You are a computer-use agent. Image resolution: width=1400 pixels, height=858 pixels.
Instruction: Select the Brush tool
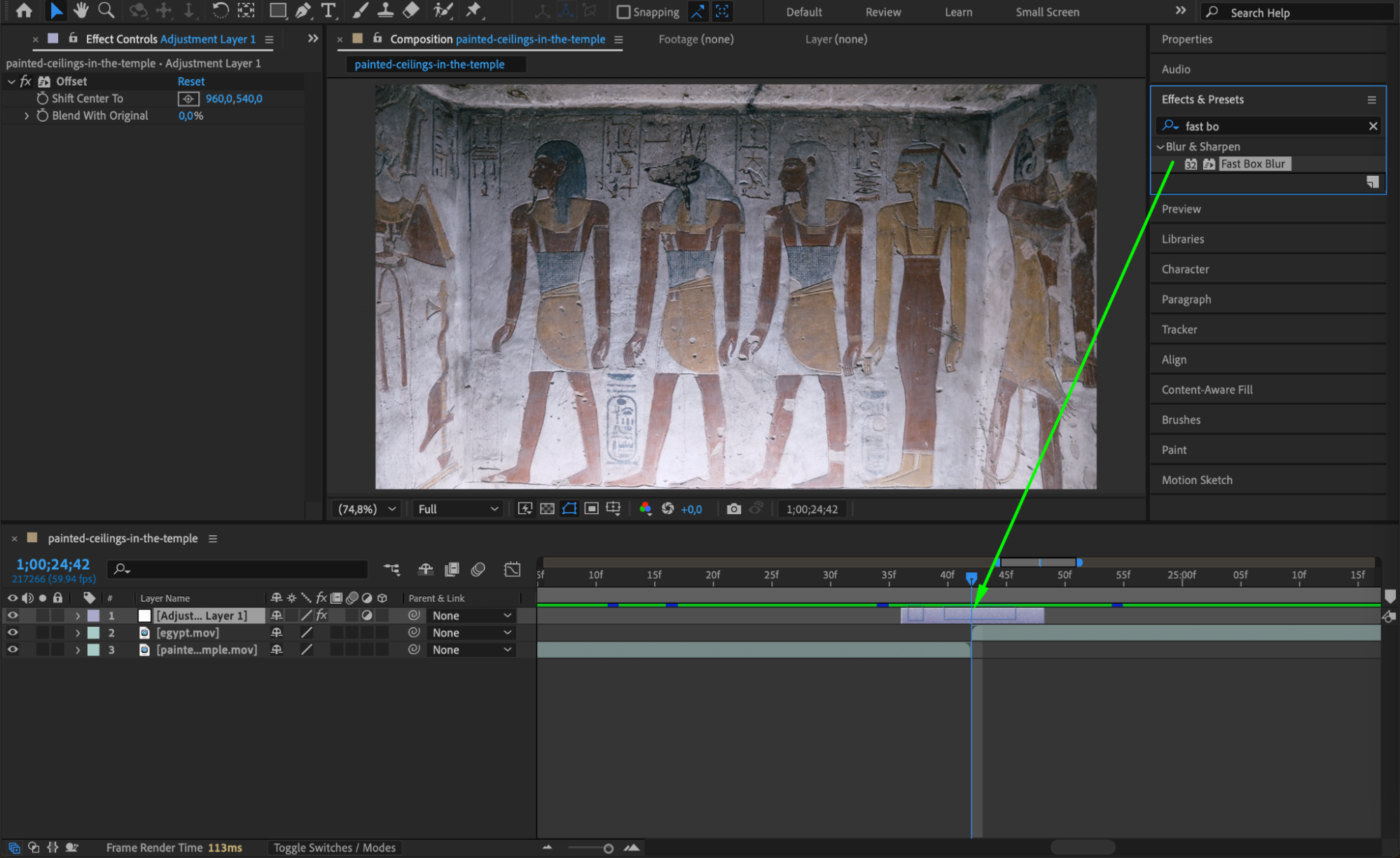click(x=360, y=11)
